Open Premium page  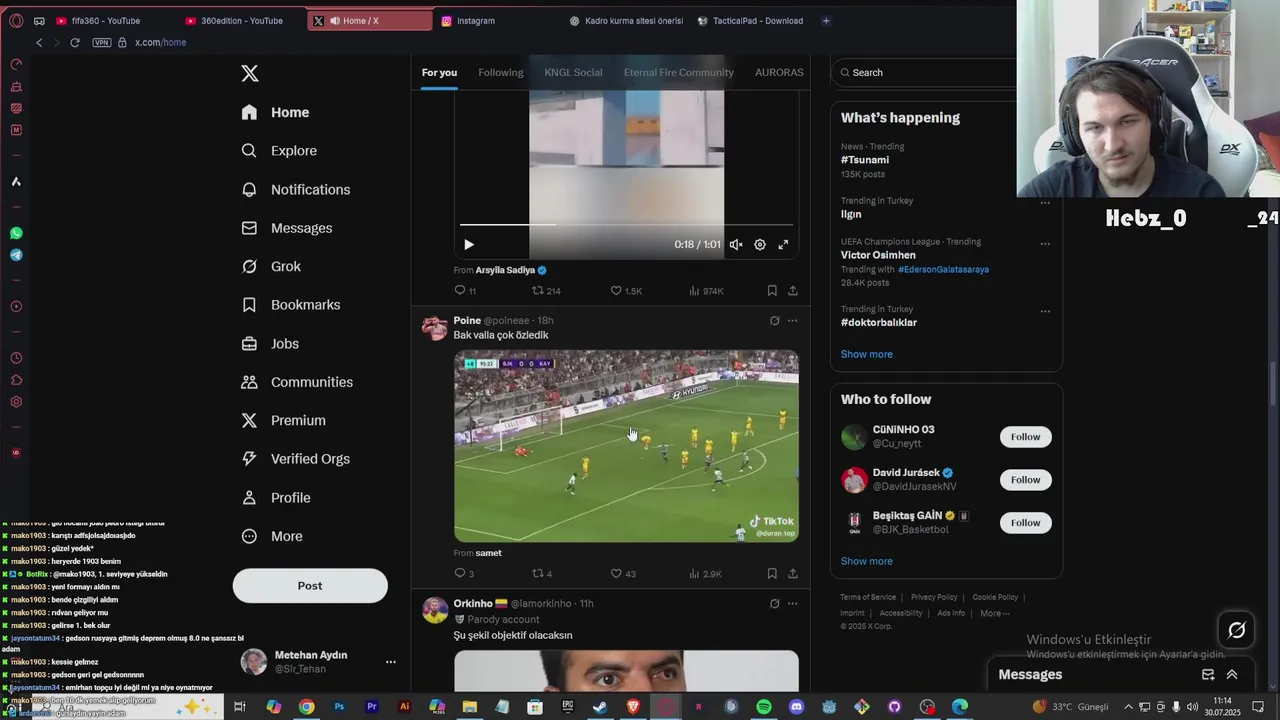pyautogui.click(x=284, y=420)
